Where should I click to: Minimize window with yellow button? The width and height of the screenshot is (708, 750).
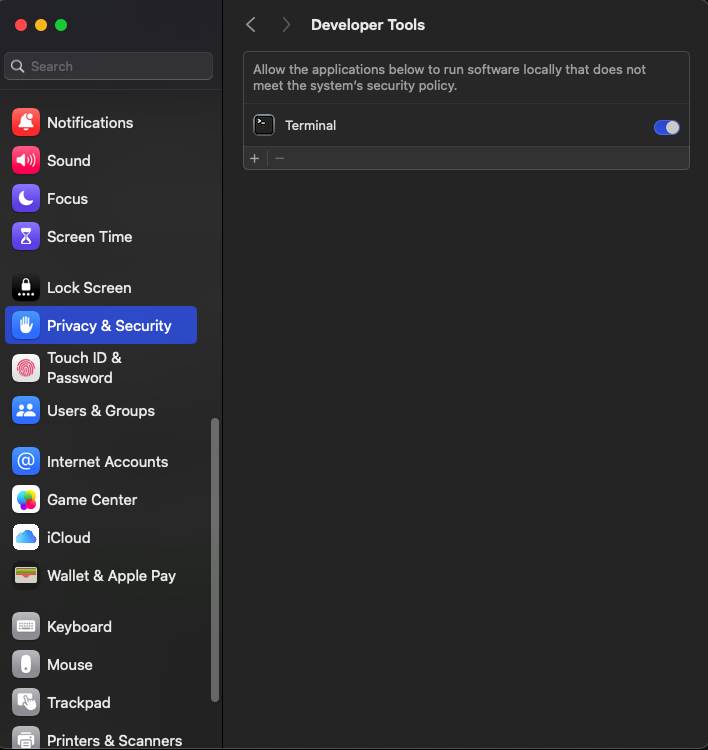pos(41,25)
